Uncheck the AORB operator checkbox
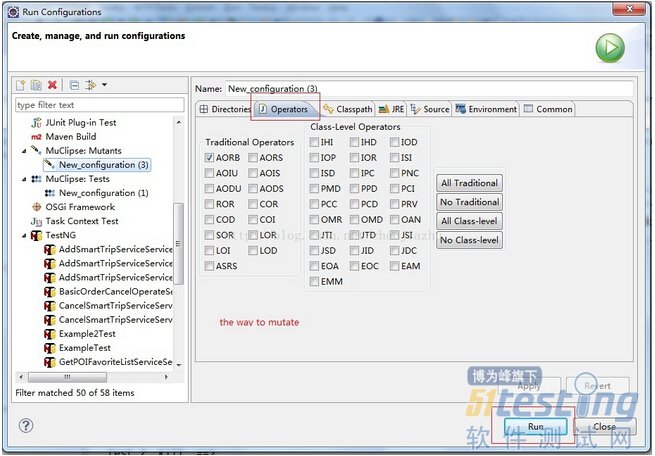The width and height of the screenshot is (655, 456). click(x=209, y=158)
